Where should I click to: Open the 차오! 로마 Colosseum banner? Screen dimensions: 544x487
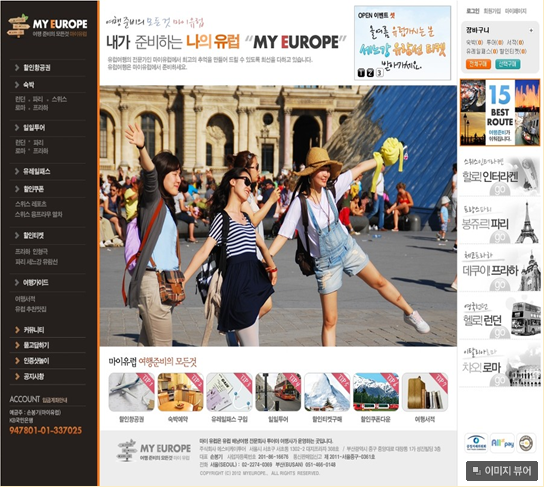click(x=500, y=366)
